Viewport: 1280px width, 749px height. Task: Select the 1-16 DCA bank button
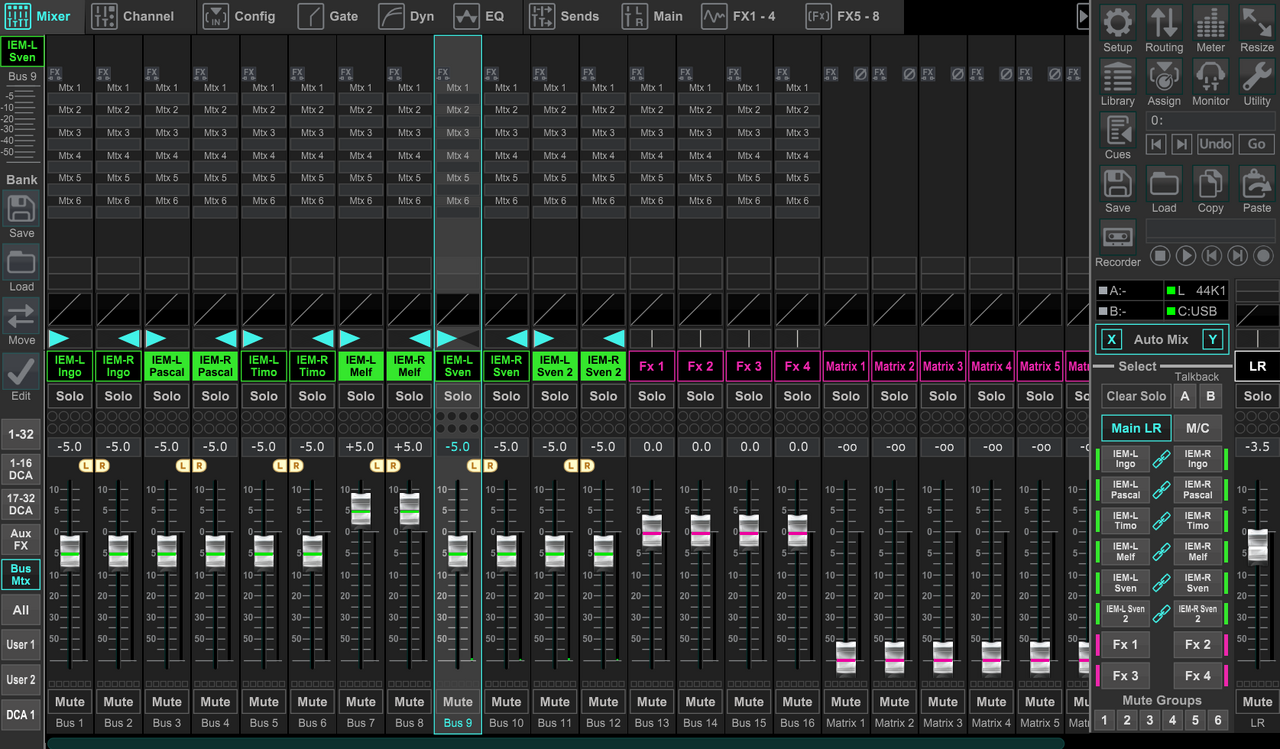(21, 469)
